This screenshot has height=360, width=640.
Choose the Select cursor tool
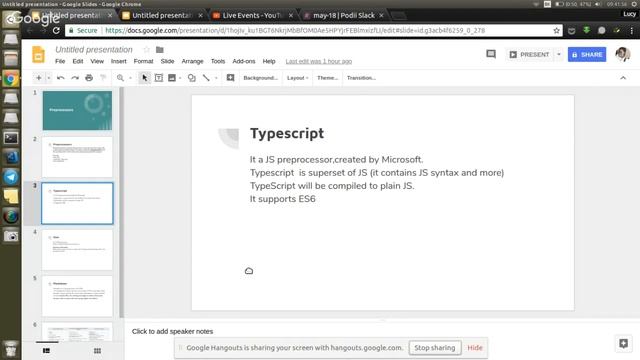(x=144, y=78)
